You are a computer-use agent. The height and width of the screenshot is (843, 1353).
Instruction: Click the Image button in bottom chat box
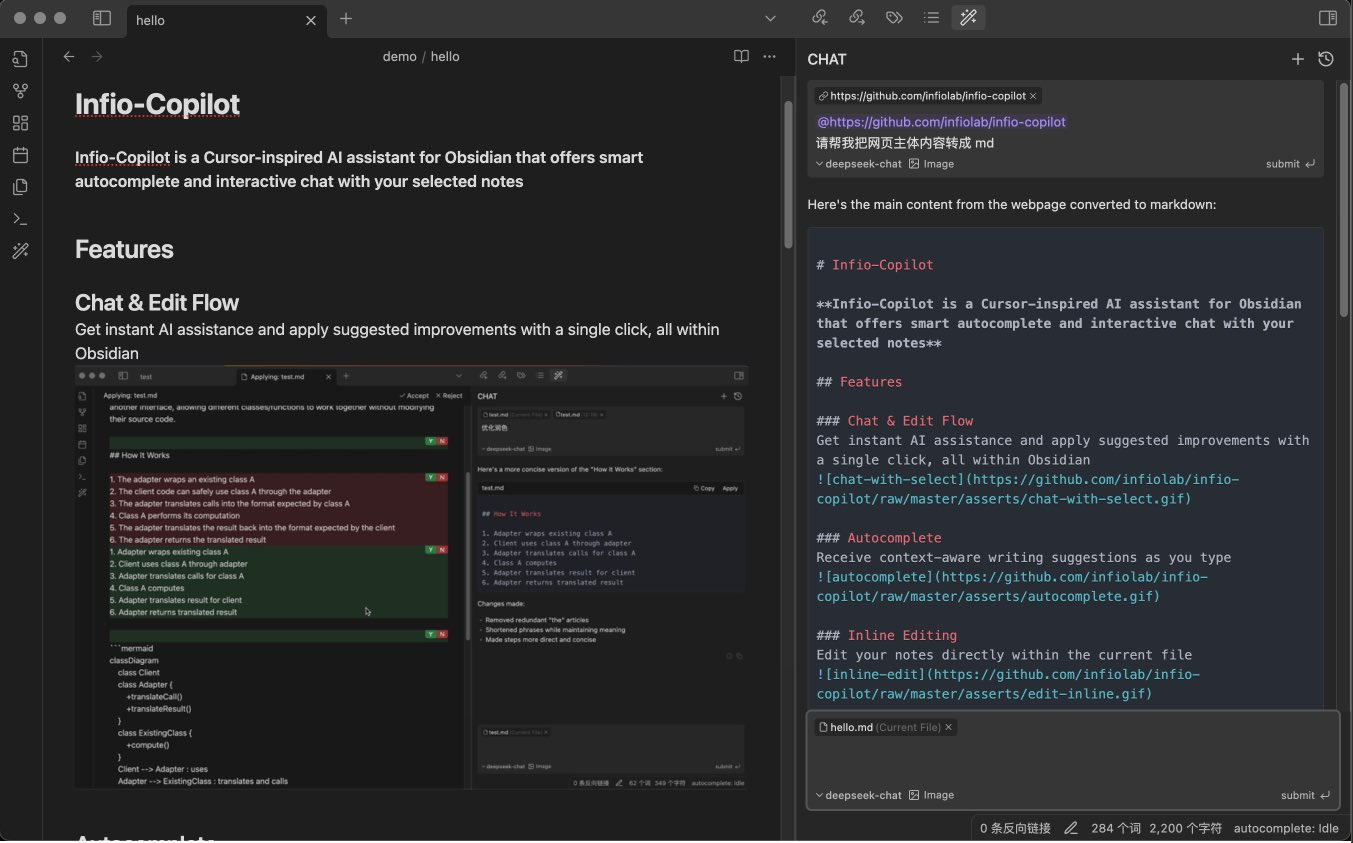tap(931, 795)
